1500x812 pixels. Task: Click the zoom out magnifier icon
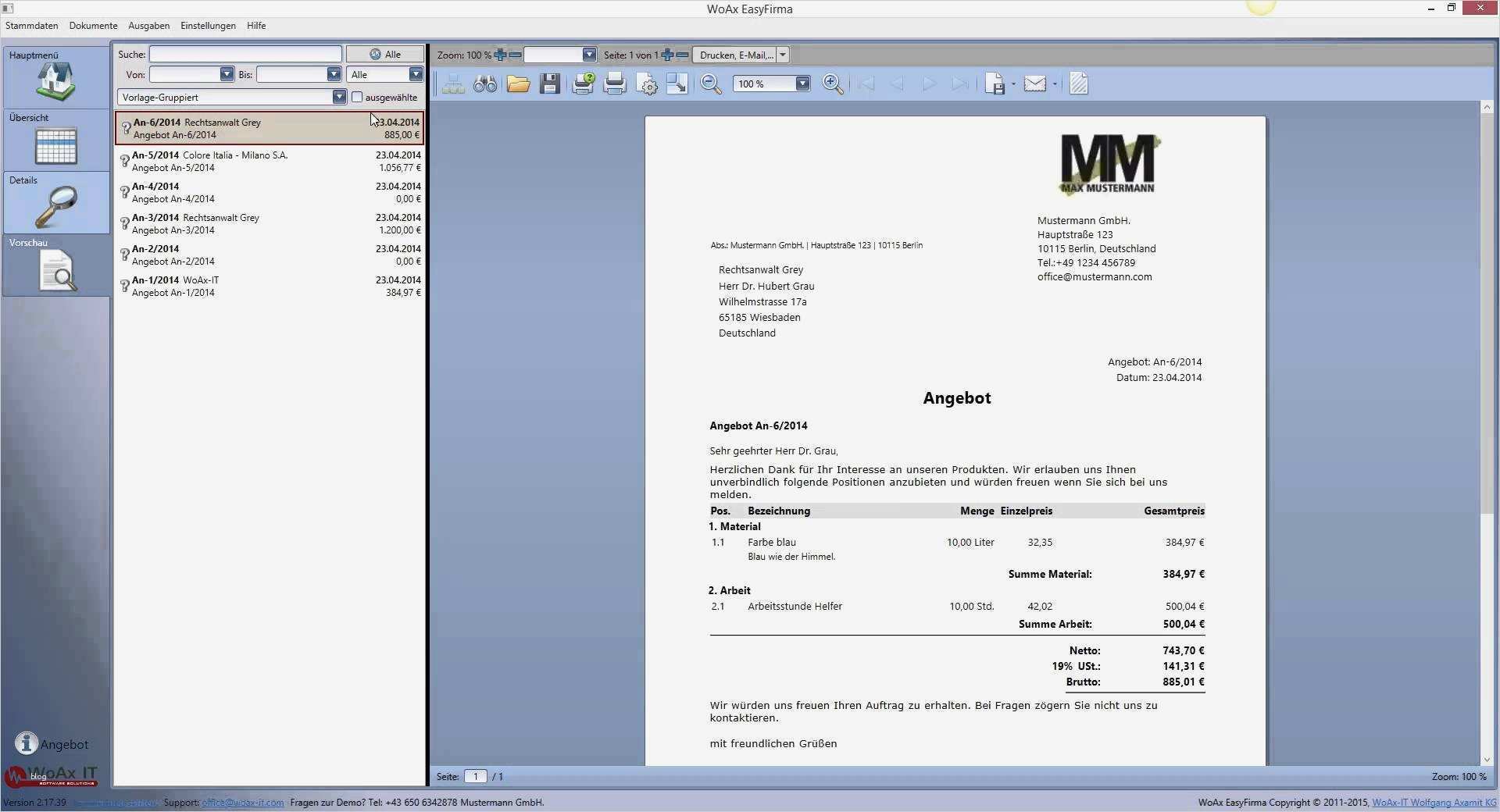coord(710,84)
